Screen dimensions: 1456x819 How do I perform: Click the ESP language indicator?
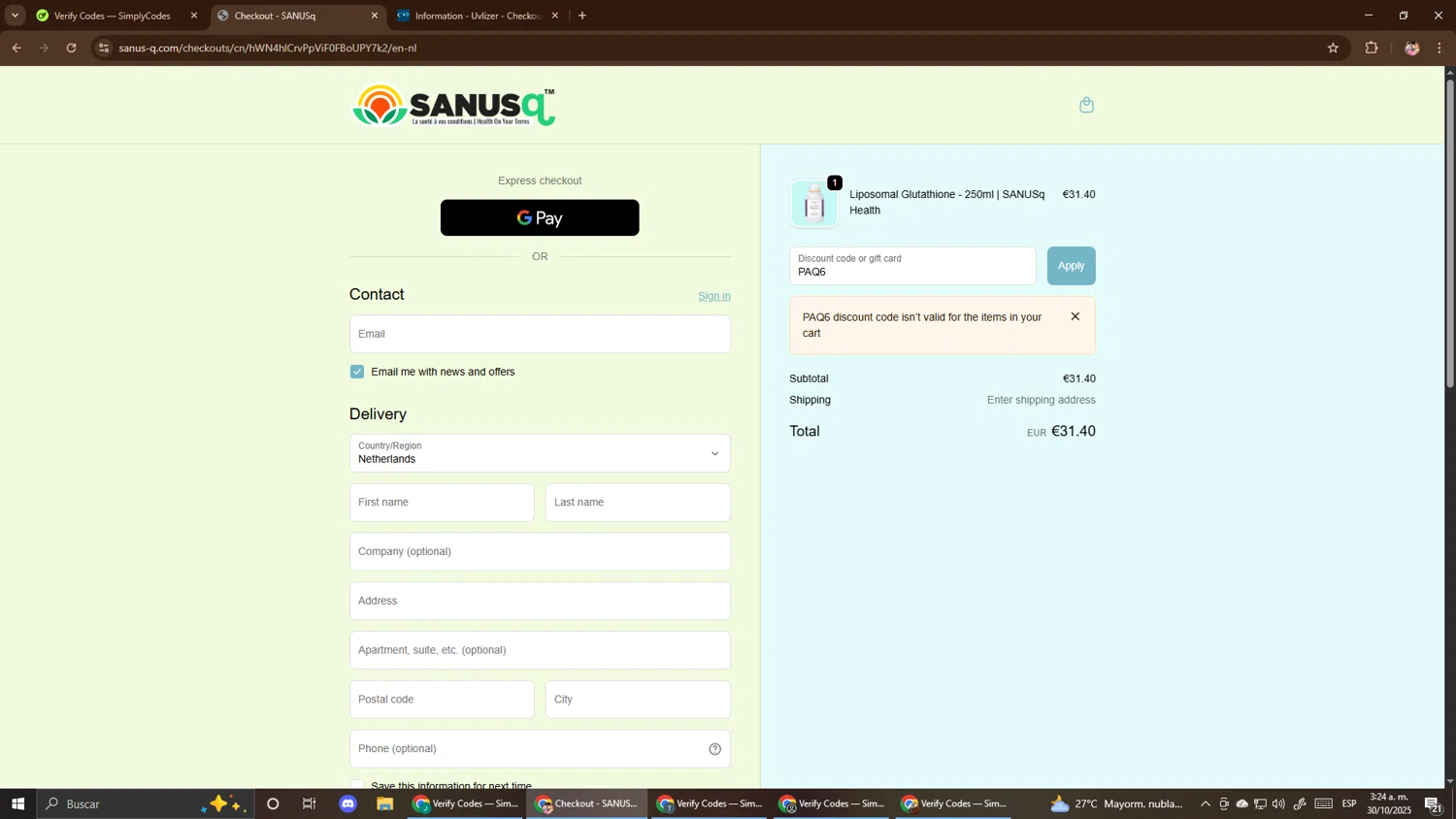pos(1349,803)
